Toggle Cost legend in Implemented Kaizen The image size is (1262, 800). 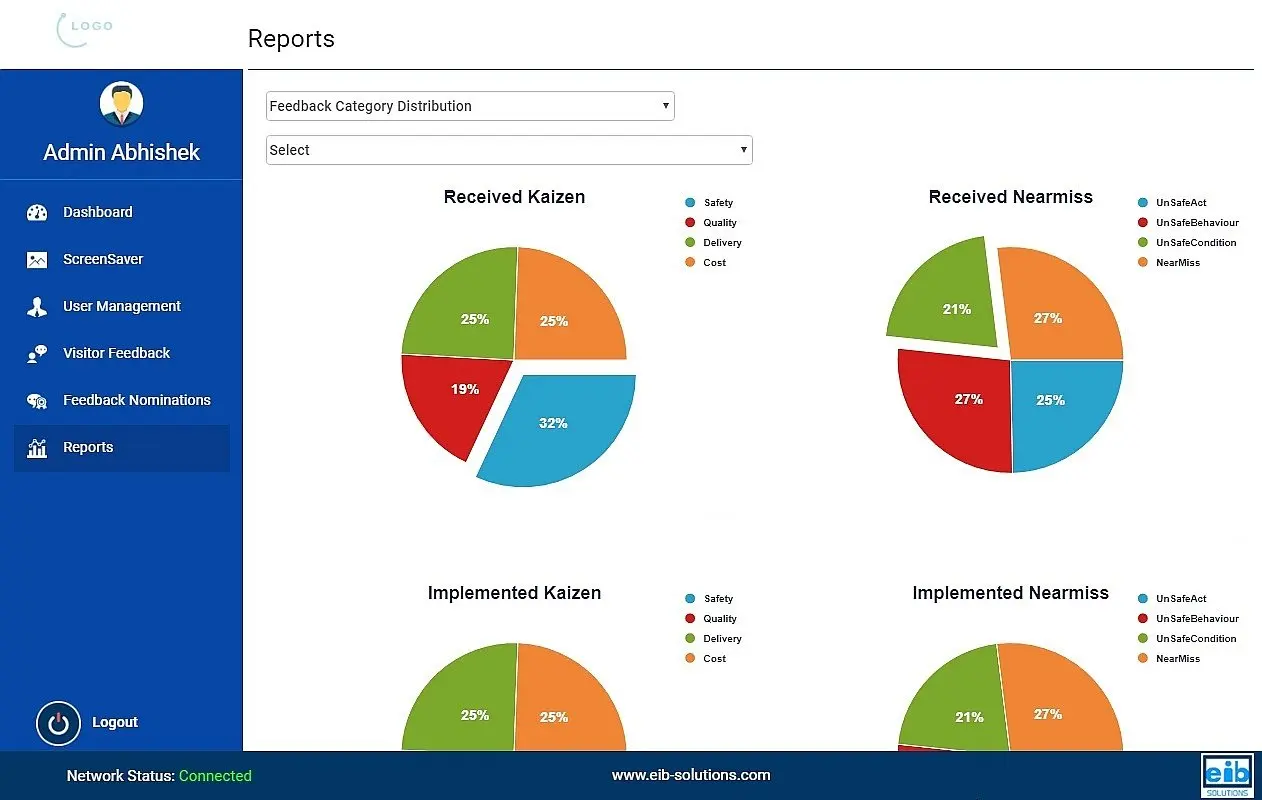(x=705, y=659)
